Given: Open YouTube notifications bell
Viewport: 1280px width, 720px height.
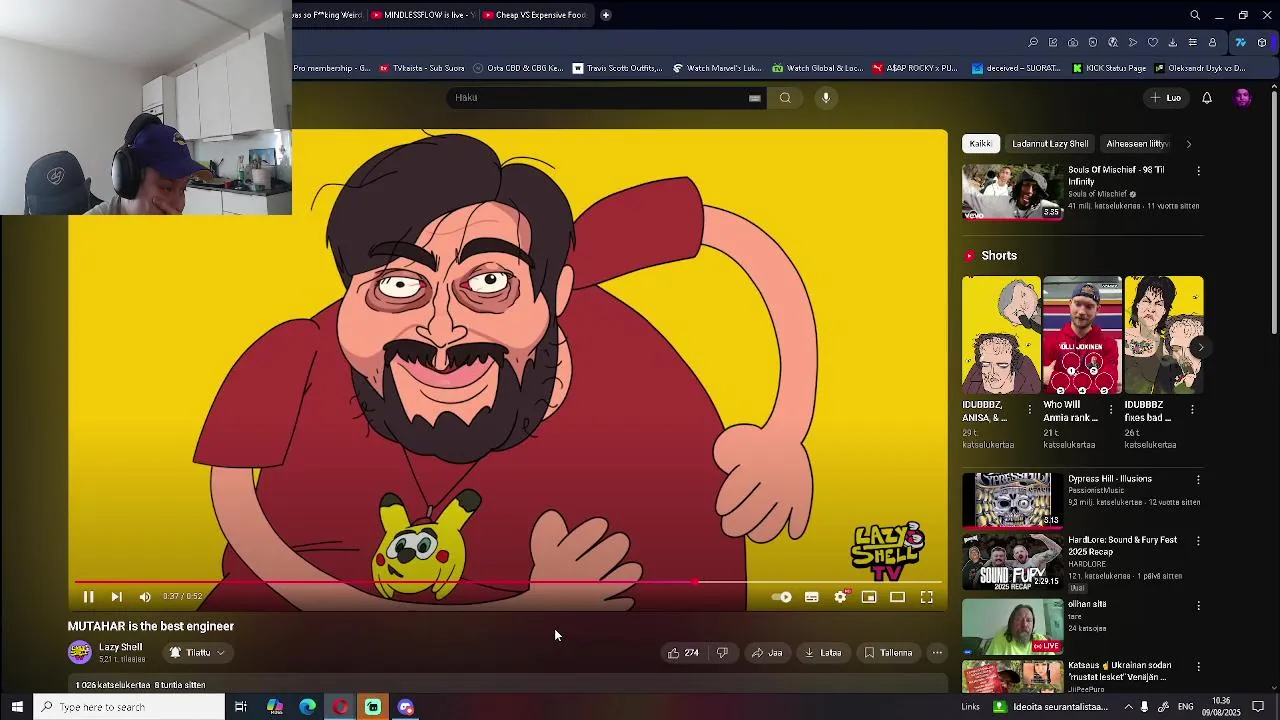Looking at the screenshot, I should click(x=1207, y=98).
